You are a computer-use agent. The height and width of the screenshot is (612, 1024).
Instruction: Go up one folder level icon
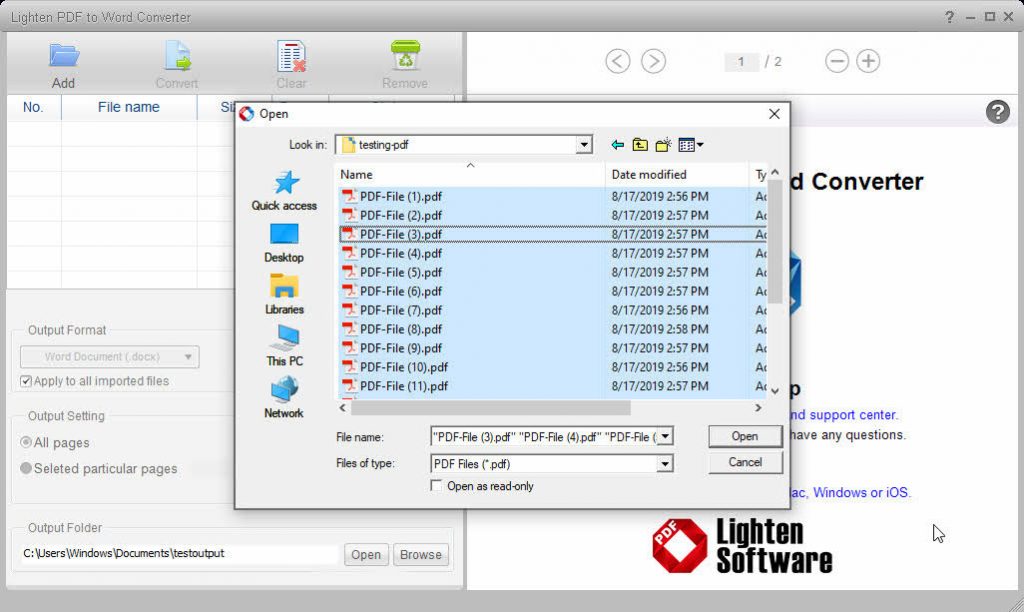point(640,145)
